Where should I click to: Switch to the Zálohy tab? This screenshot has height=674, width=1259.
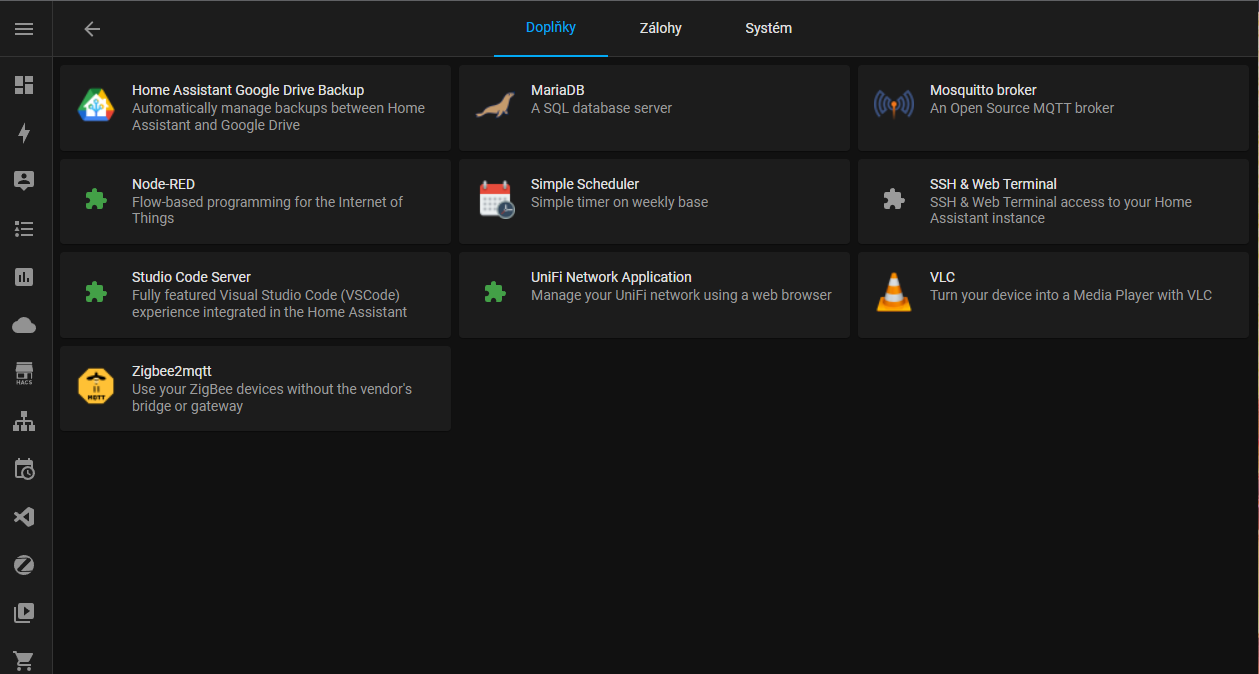coord(660,28)
